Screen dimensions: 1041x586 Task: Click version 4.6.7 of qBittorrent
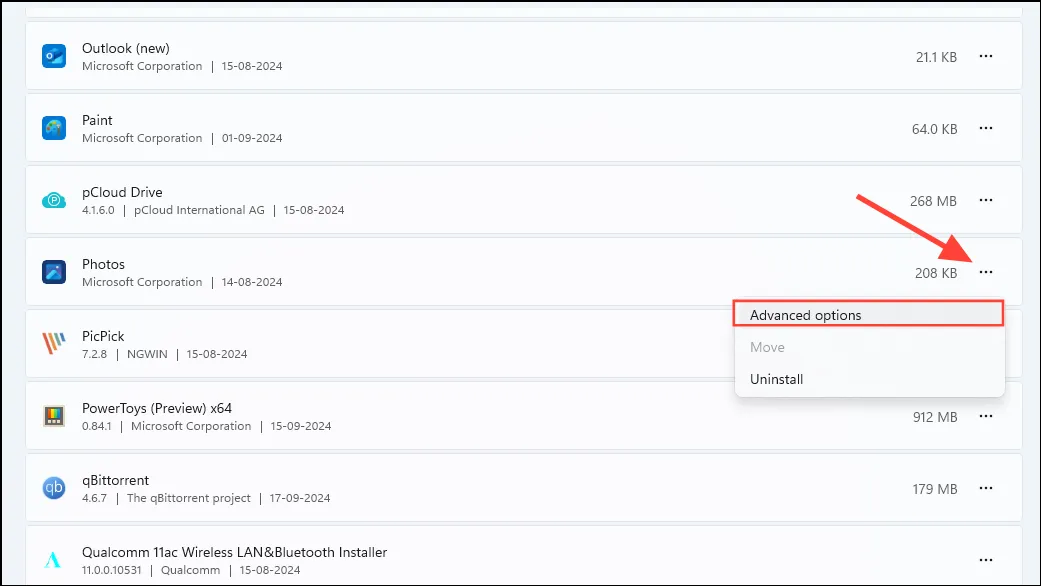pyautogui.click(x=94, y=498)
